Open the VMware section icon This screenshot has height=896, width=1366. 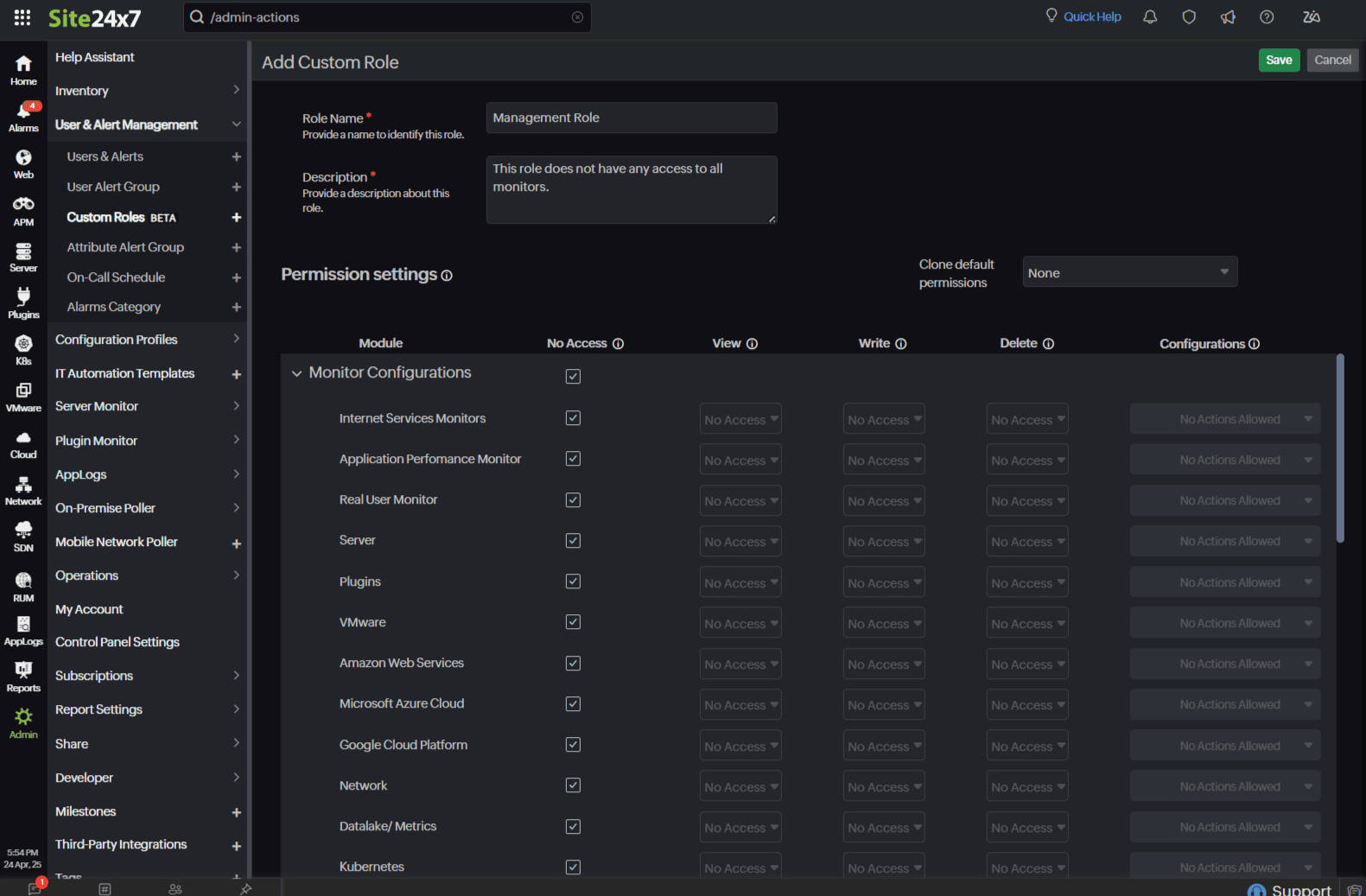click(23, 397)
